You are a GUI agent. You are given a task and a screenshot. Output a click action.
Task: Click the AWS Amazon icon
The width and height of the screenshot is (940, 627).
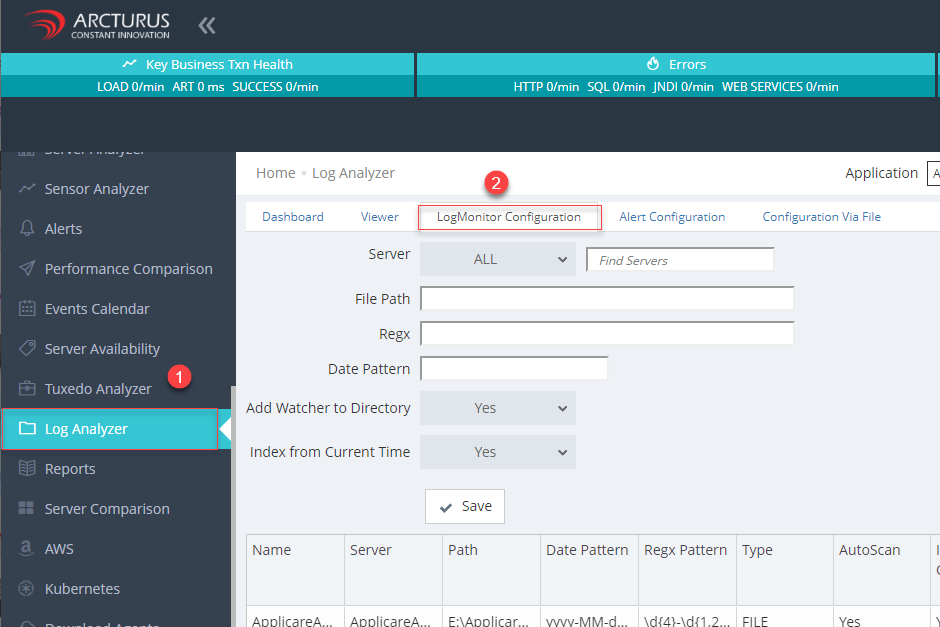point(27,549)
